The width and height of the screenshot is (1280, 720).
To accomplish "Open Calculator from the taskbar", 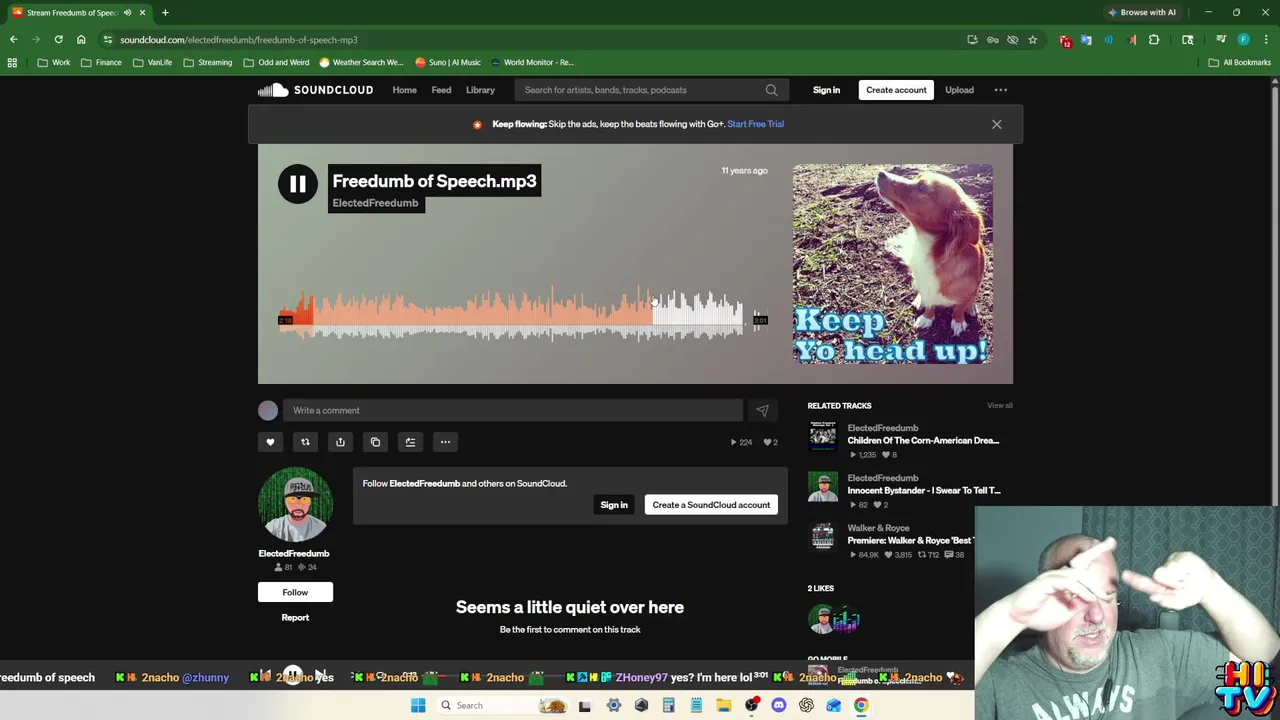I will pos(668,705).
